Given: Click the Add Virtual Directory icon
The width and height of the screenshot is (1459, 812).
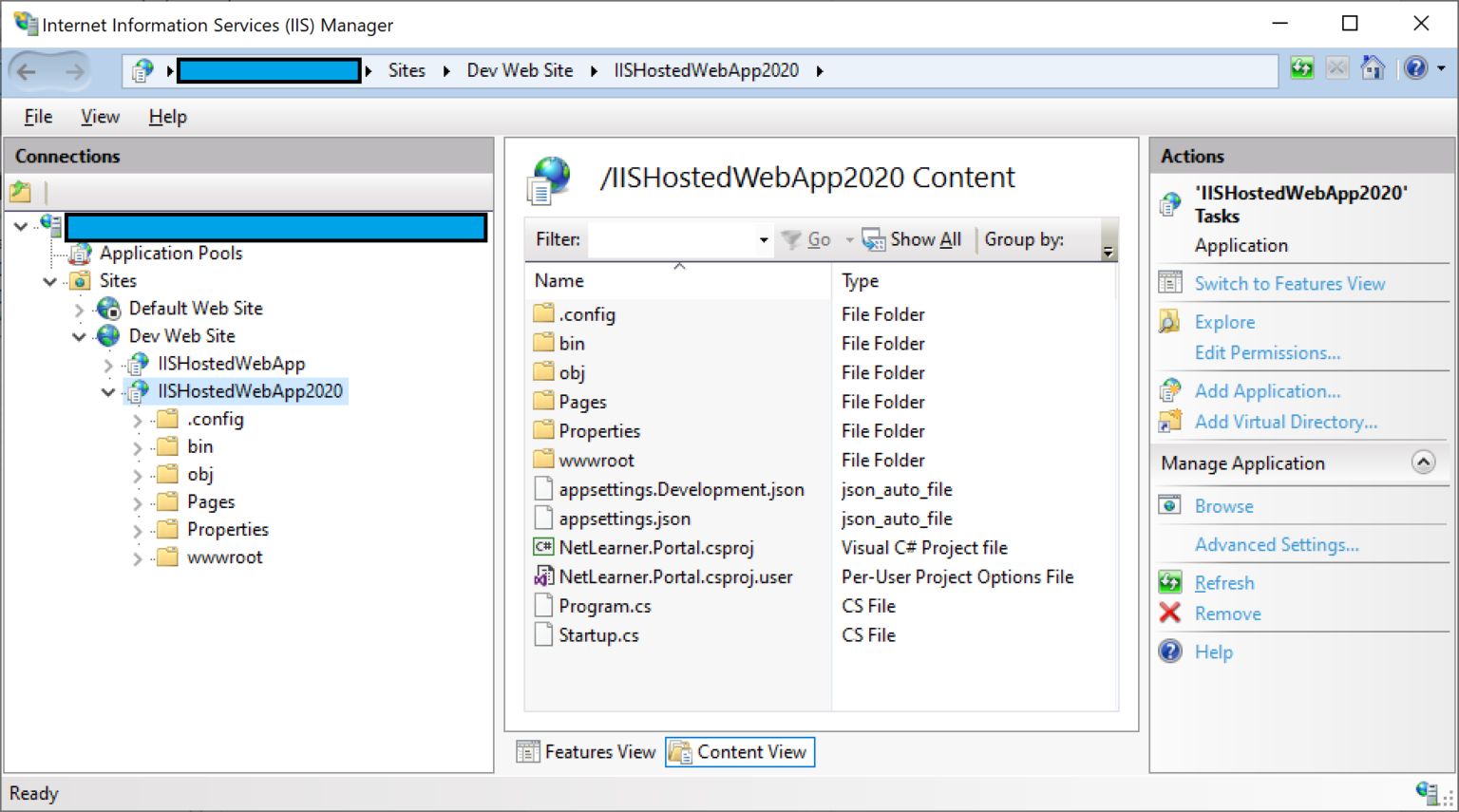Looking at the screenshot, I should 1169,422.
